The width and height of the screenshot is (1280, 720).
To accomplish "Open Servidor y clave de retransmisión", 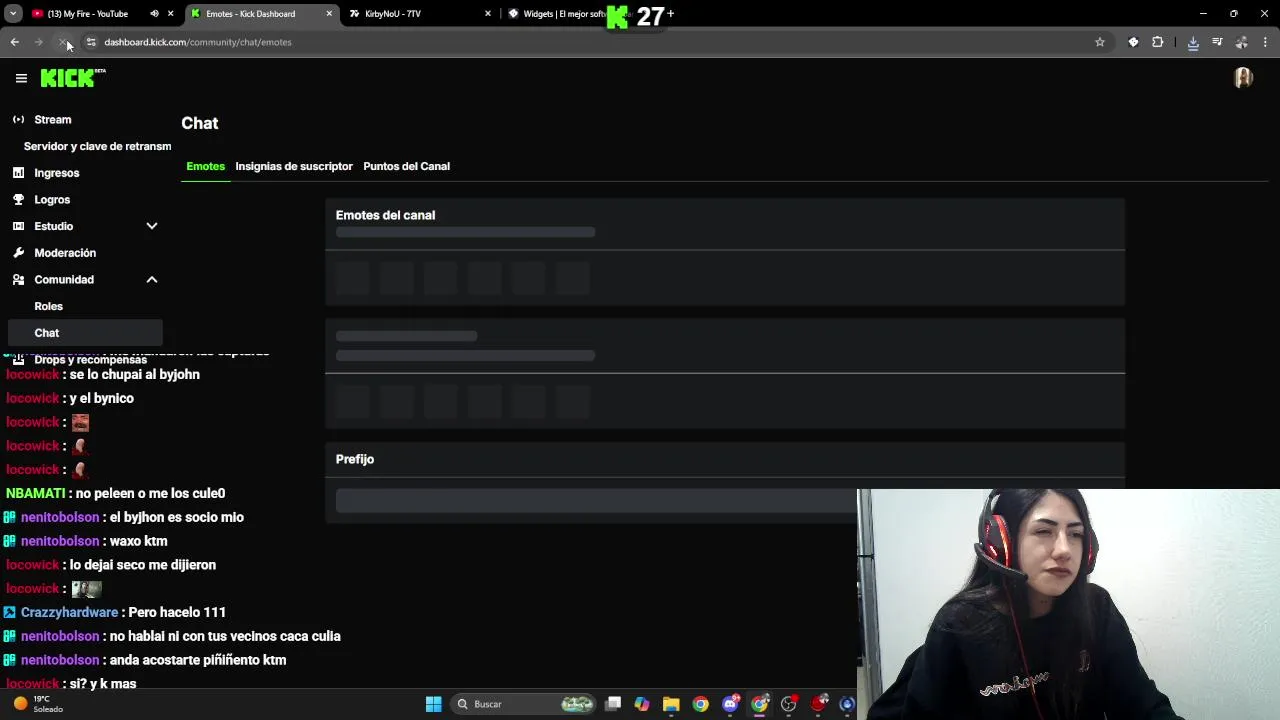I will [x=97, y=146].
